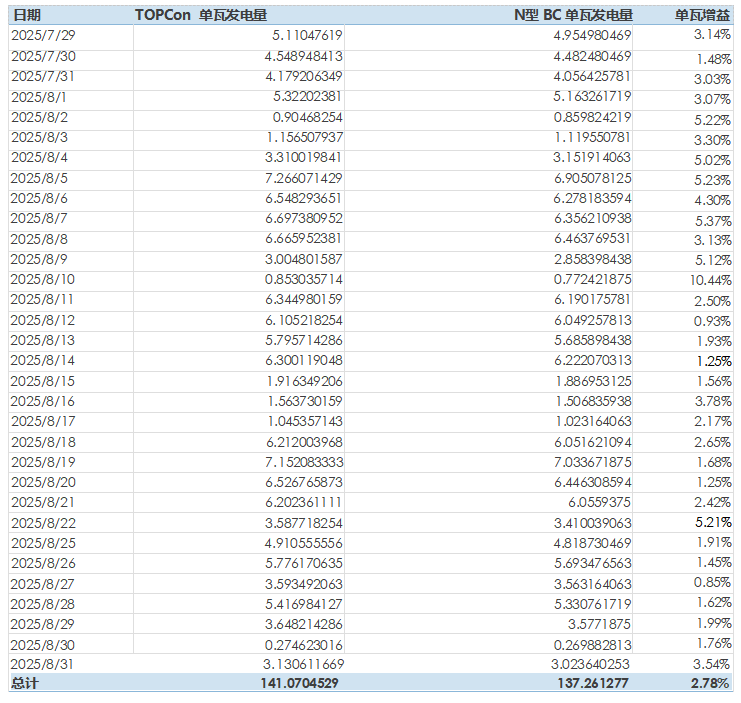
Task: Select the 单瓦增益 column header
Action: 702,15
